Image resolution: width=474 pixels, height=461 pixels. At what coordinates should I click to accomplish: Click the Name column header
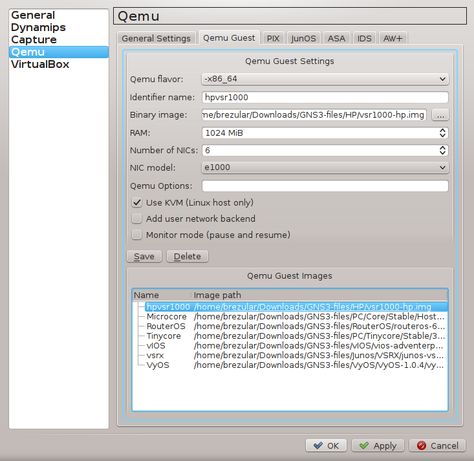point(162,295)
